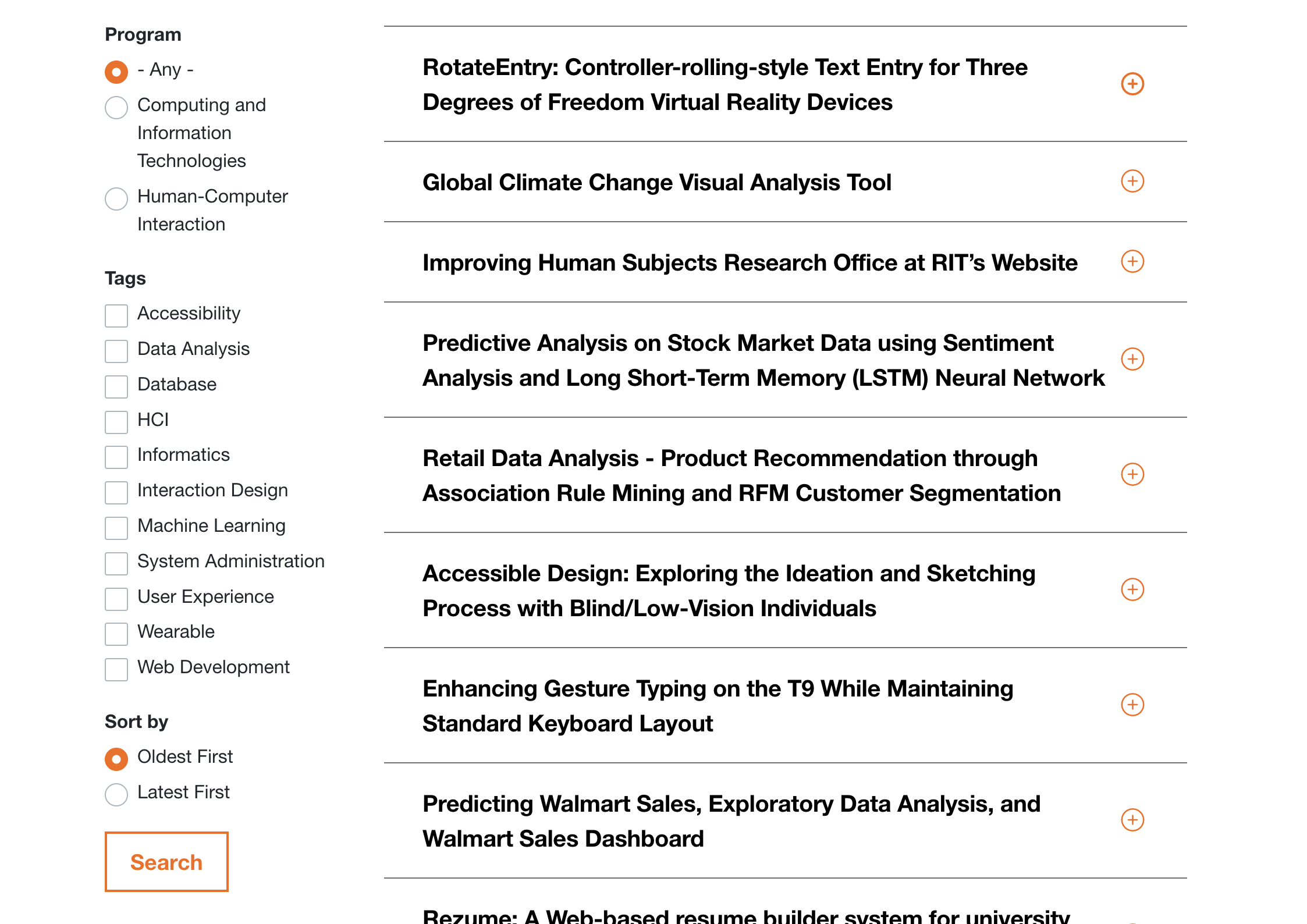This screenshot has height=924, width=1307.
Task: Tick the Web Development checkbox
Action: (116, 669)
